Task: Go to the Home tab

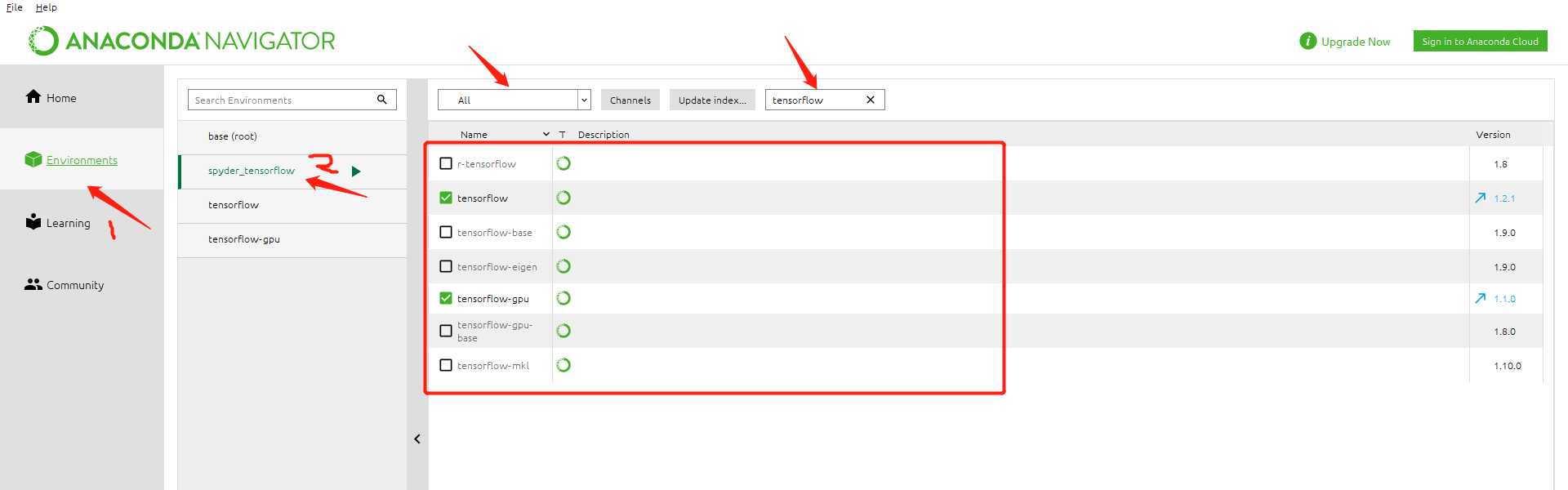Action: (x=82, y=97)
